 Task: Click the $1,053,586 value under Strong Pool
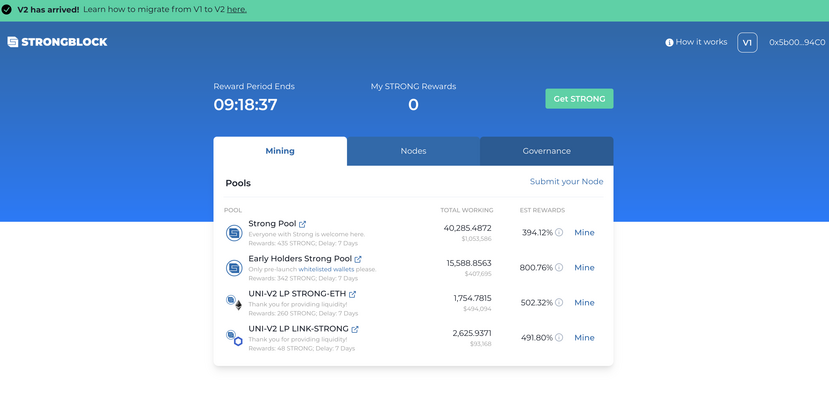(476, 239)
